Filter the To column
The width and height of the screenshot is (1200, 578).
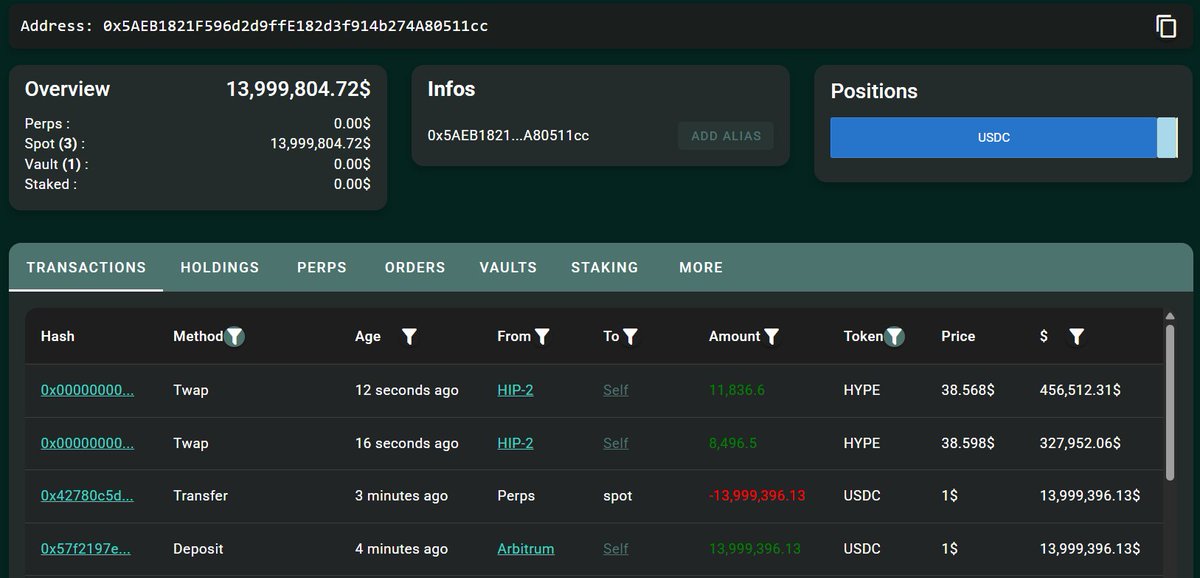(x=629, y=337)
